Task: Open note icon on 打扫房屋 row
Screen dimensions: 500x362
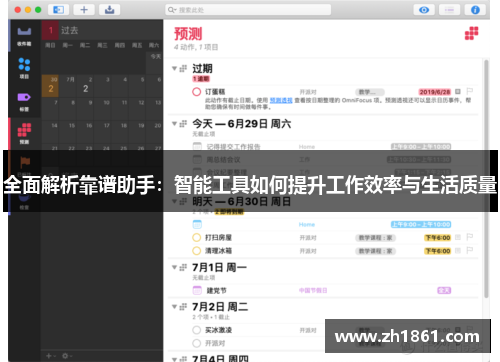Action: [458, 237]
